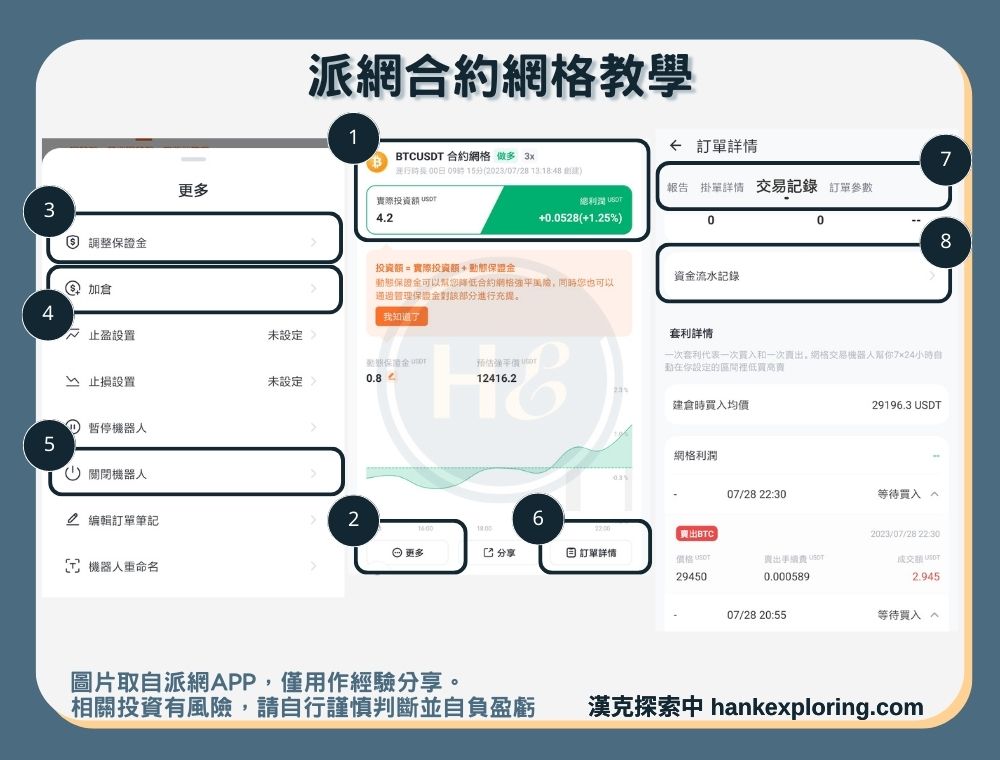Viewport: 1000px width, 760px height.
Task: Click the dollar-coin icon beside 加倉
Action: [x=73, y=289]
